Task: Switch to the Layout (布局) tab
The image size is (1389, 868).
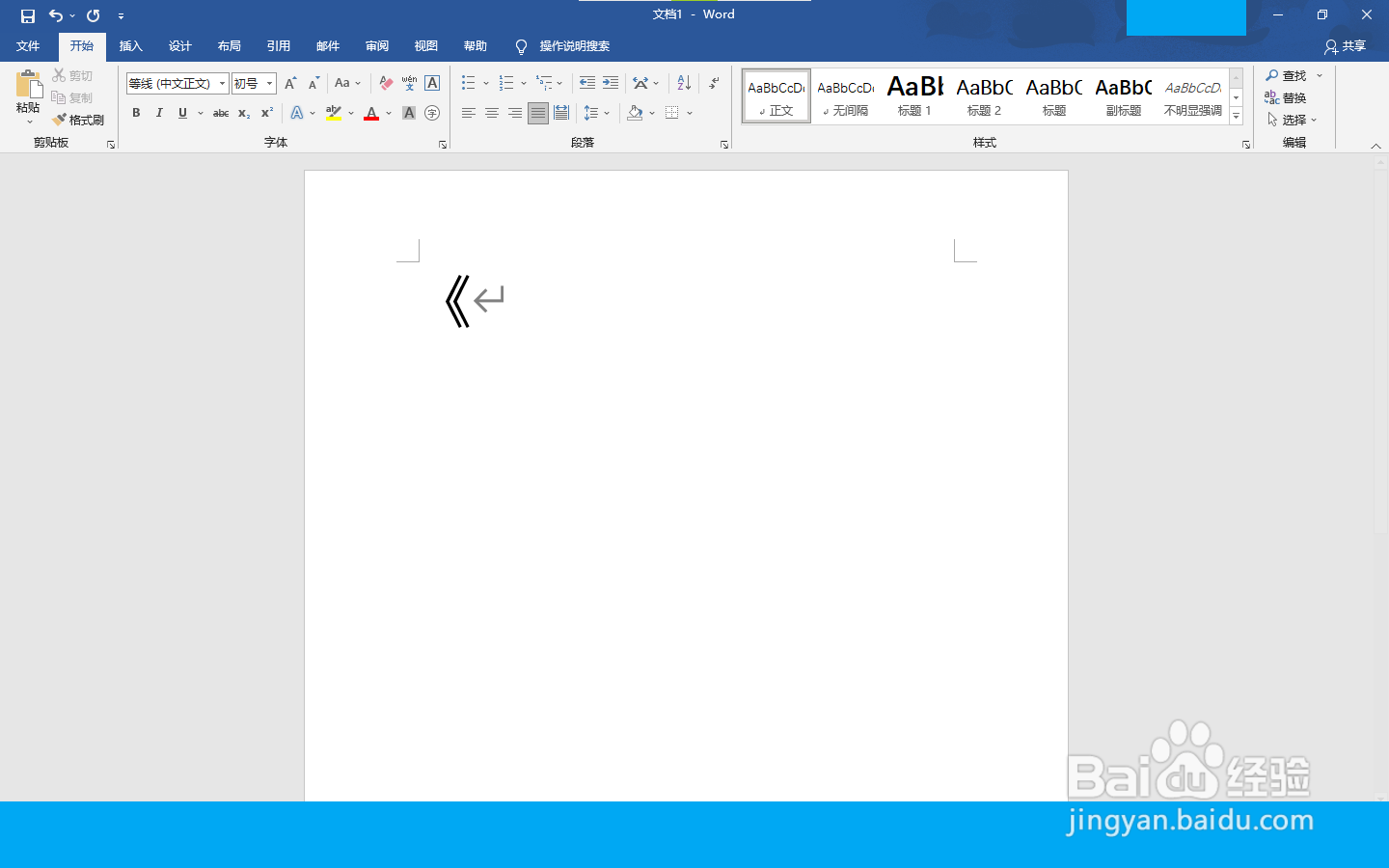Action: click(229, 46)
